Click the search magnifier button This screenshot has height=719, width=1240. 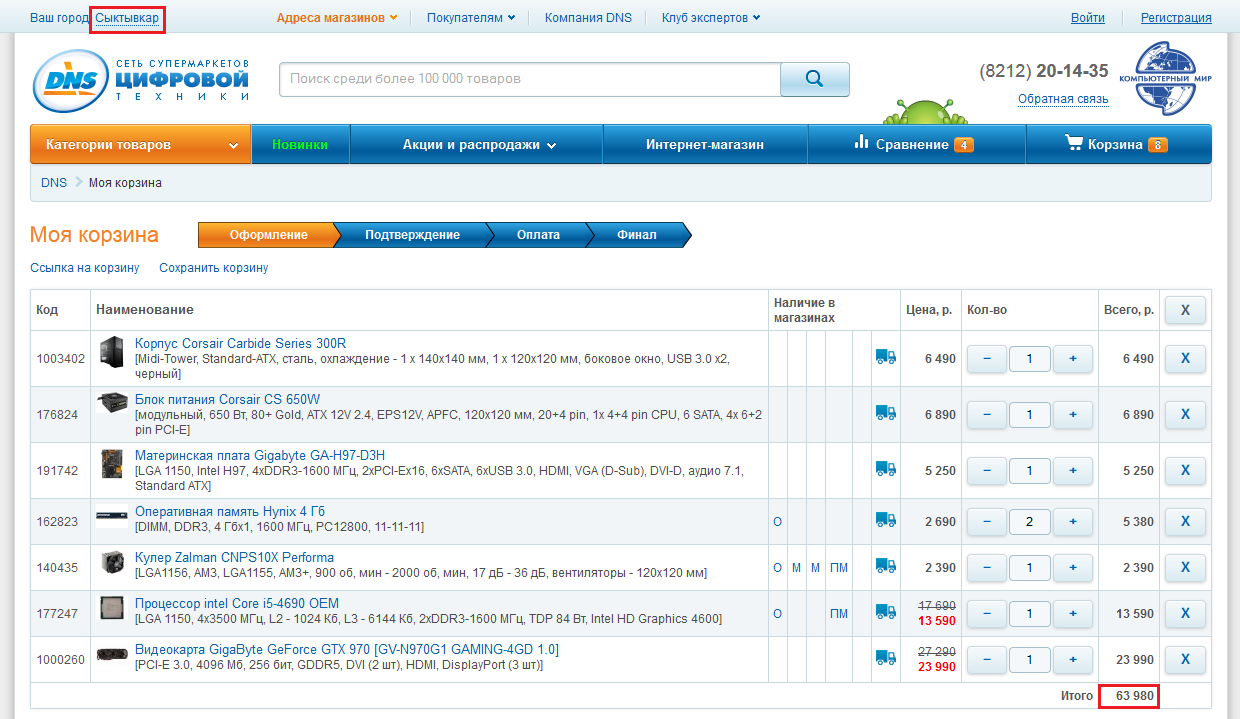[x=814, y=79]
